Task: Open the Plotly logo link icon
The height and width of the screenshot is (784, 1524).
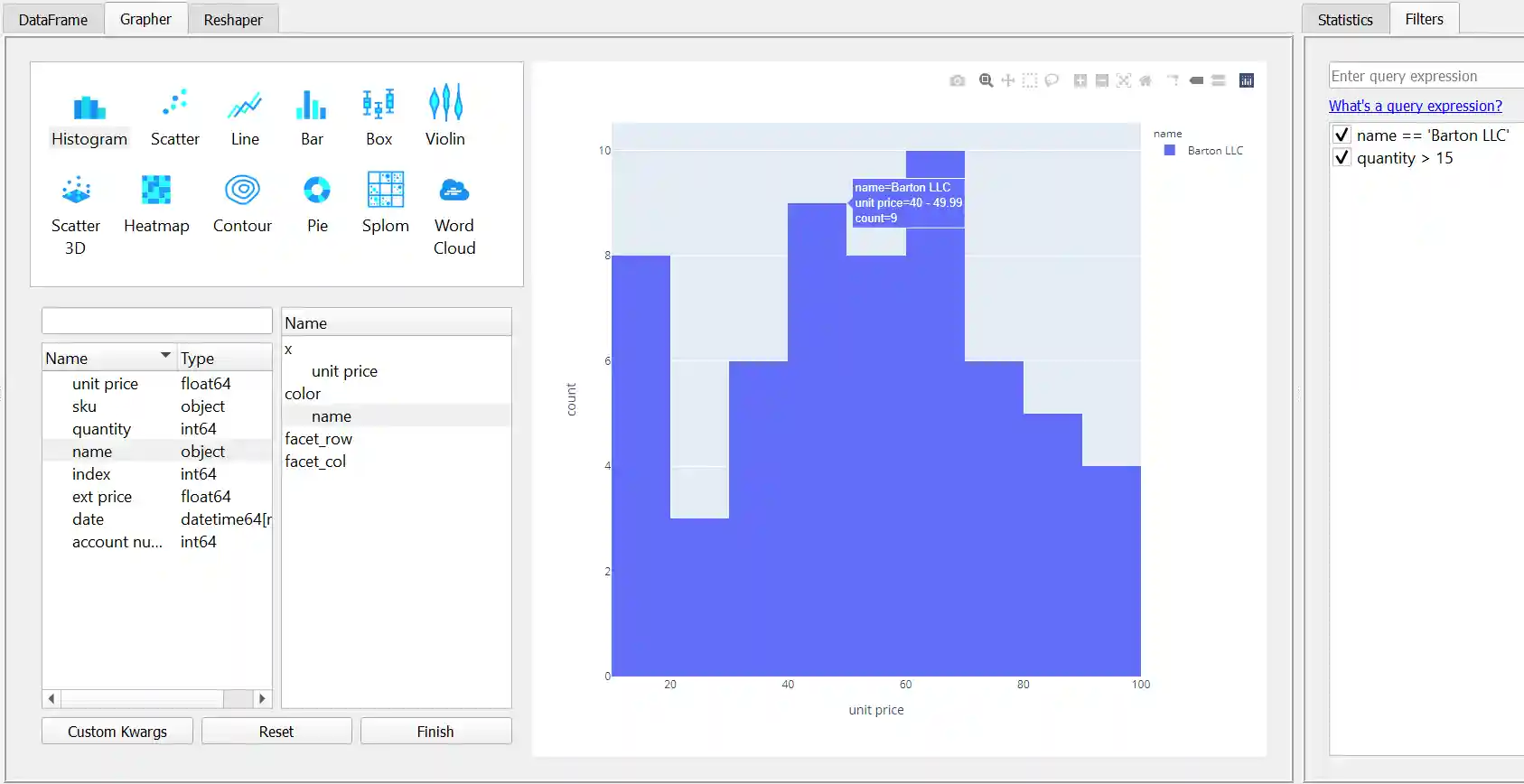Action: click(x=1247, y=80)
